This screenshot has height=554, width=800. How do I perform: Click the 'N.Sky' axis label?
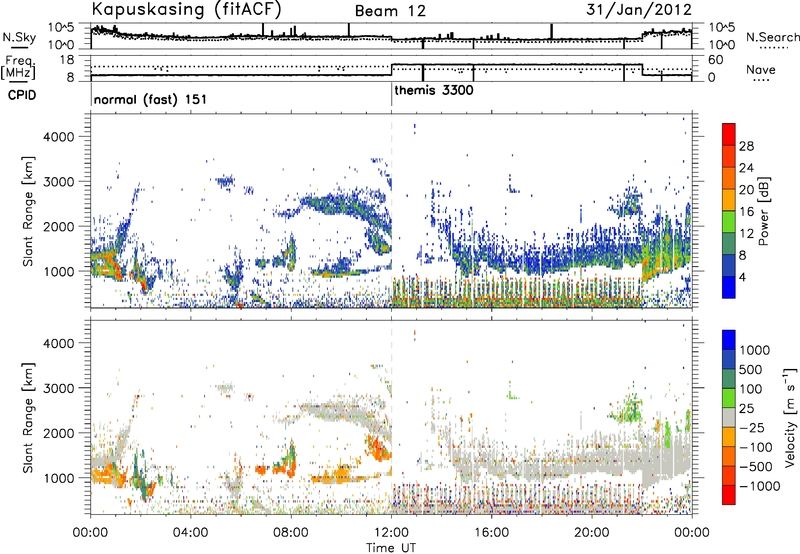[x=19, y=37]
